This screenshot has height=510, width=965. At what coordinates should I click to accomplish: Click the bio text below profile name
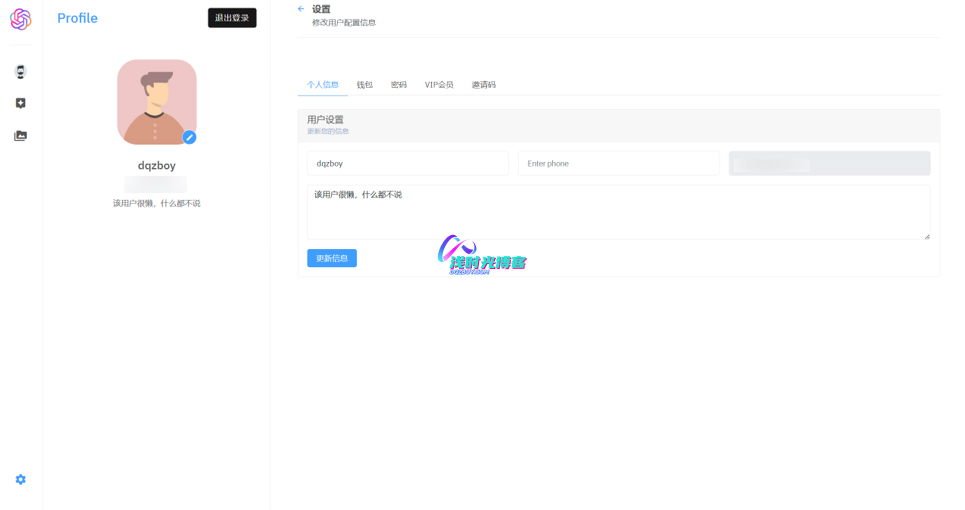click(157, 204)
